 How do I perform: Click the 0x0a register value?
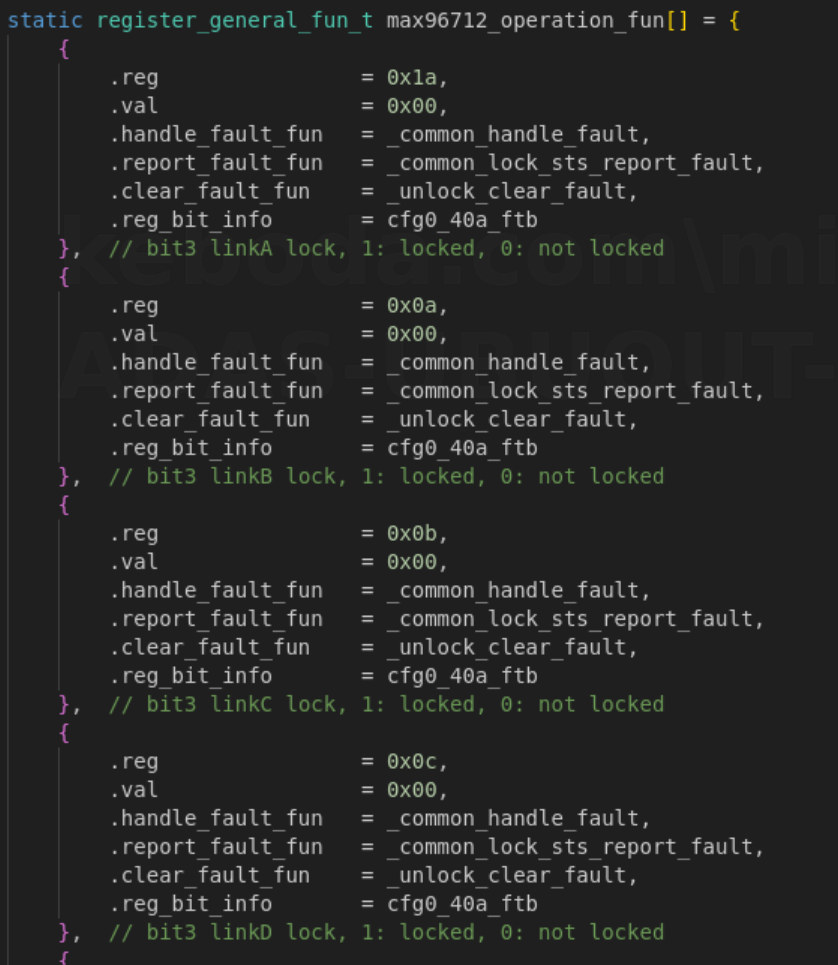pos(411,305)
